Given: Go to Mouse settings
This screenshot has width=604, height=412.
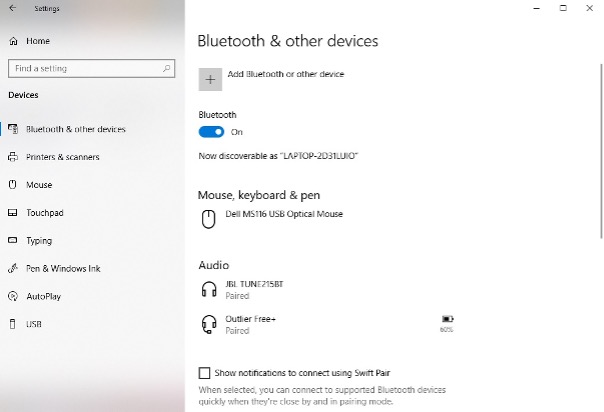Looking at the screenshot, I should tap(39, 185).
